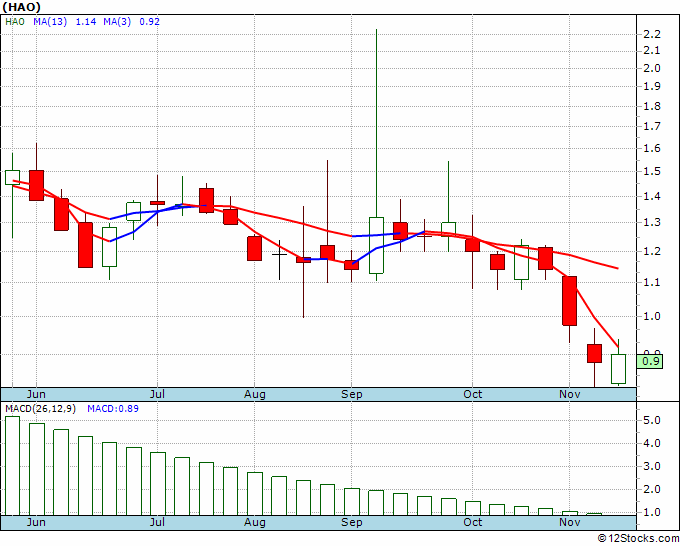680x546 pixels.
Task: Click the 1.8 price axis label
Action: click(x=652, y=106)
